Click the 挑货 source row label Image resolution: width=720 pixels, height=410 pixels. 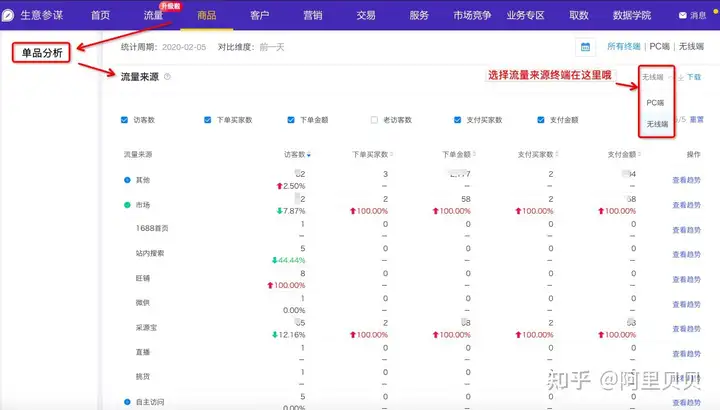point(143,376)
